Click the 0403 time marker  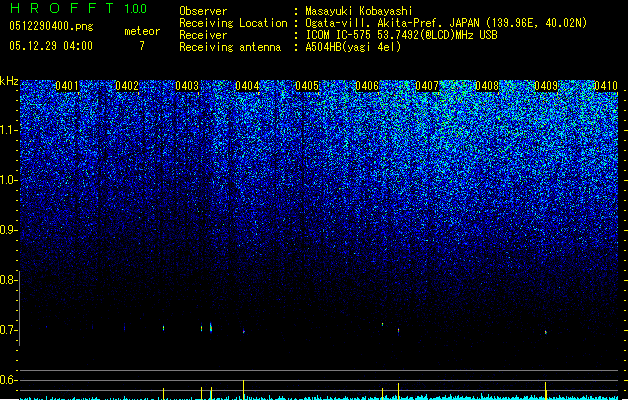pos(187,86)
